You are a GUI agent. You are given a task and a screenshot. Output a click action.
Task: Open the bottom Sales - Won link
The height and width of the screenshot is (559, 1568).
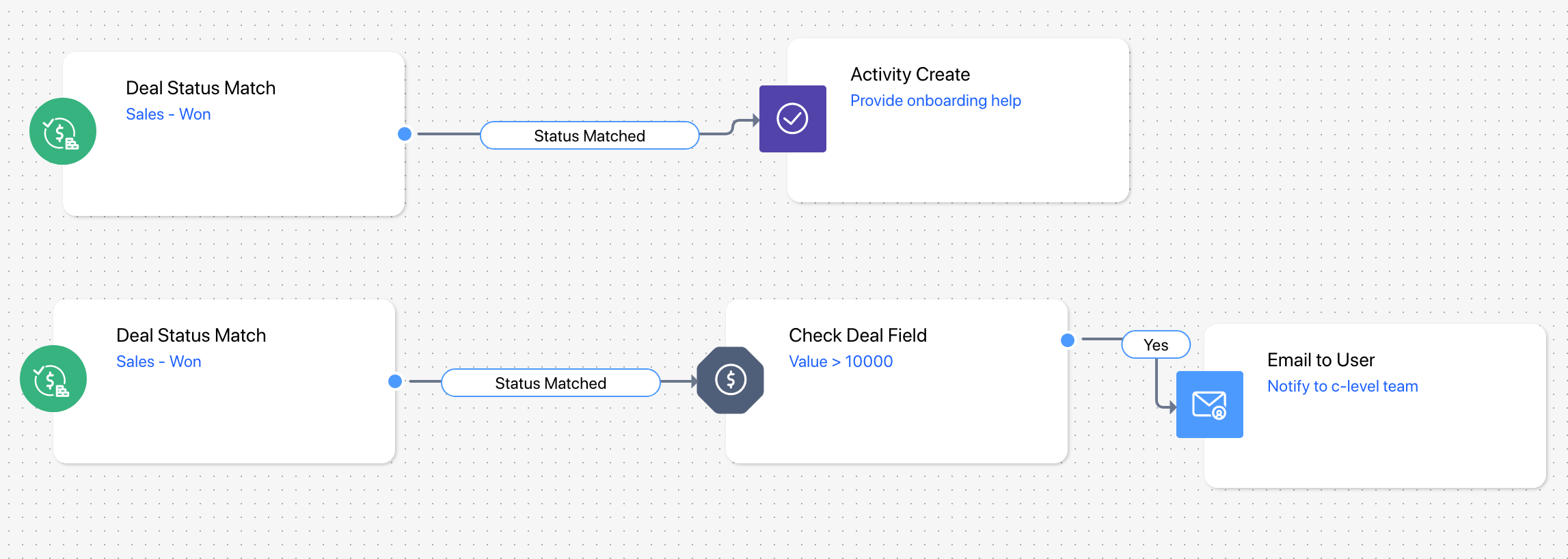[159, 362]
